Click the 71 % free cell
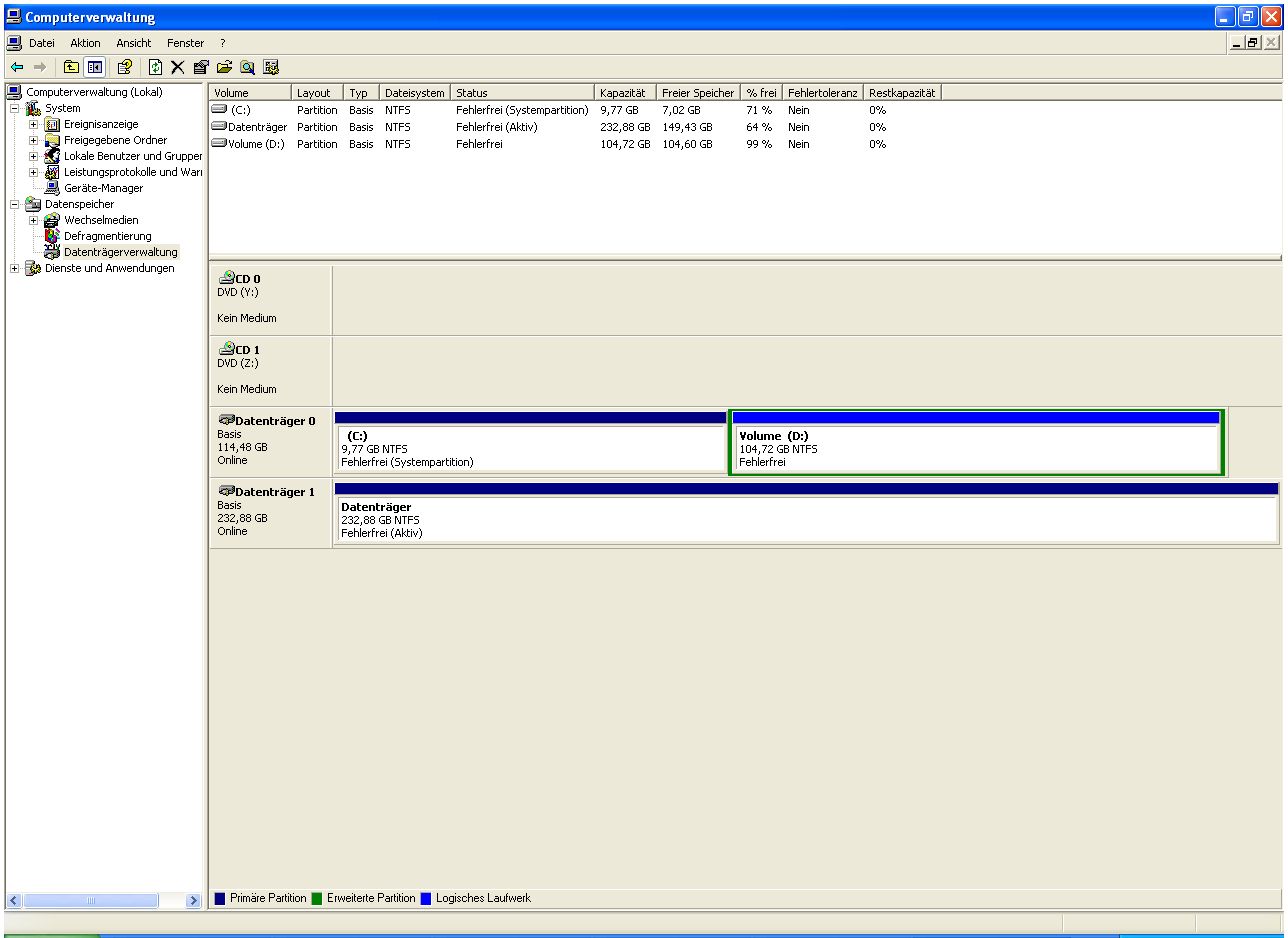This screenshot has width=1288, height=938. tap(759, 110)
